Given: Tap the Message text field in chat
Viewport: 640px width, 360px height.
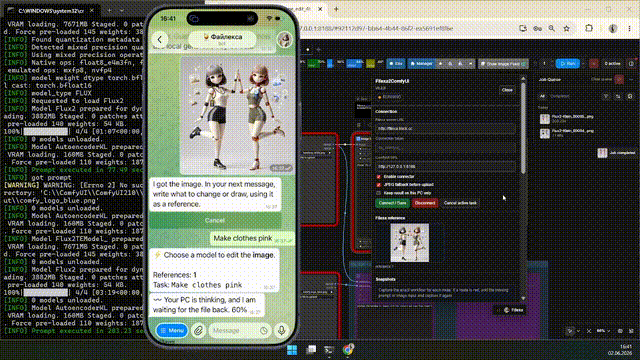Looking at the screenshot, I should [x=240, y=330].
